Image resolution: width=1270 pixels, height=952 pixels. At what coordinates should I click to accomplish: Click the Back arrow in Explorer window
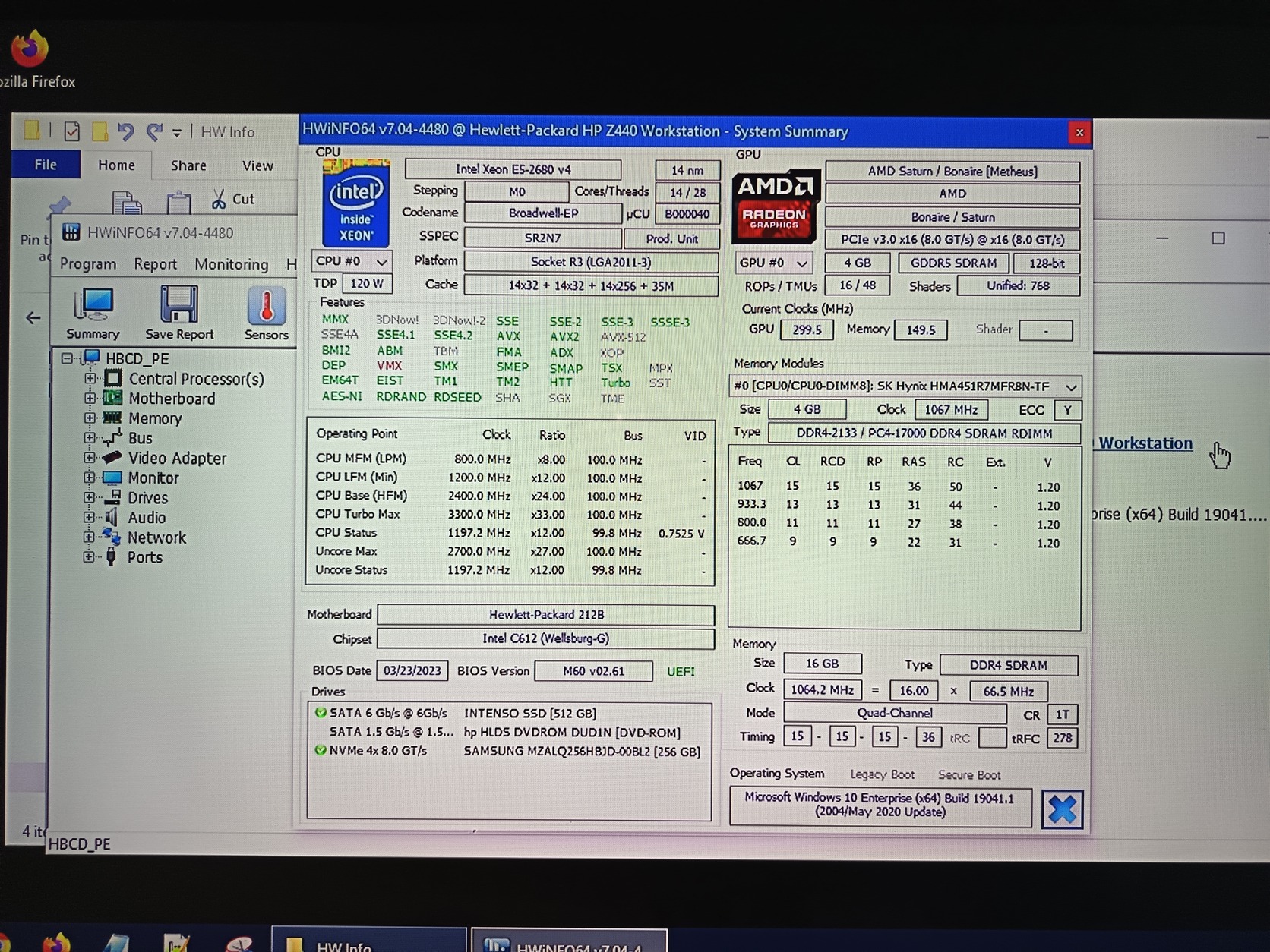click(x=33, y=317)
